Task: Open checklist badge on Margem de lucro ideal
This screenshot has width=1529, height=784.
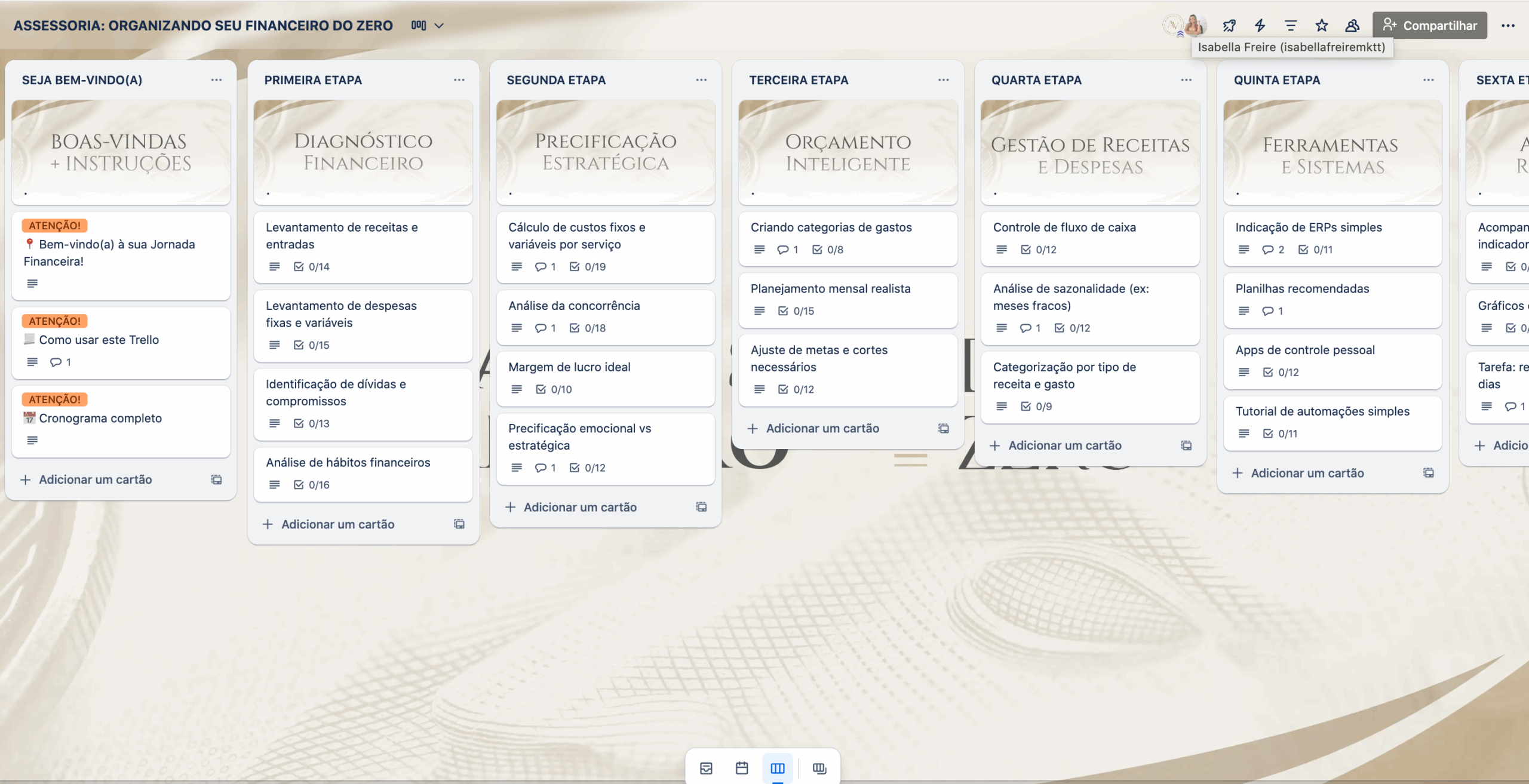Action: tap(554, 389)
